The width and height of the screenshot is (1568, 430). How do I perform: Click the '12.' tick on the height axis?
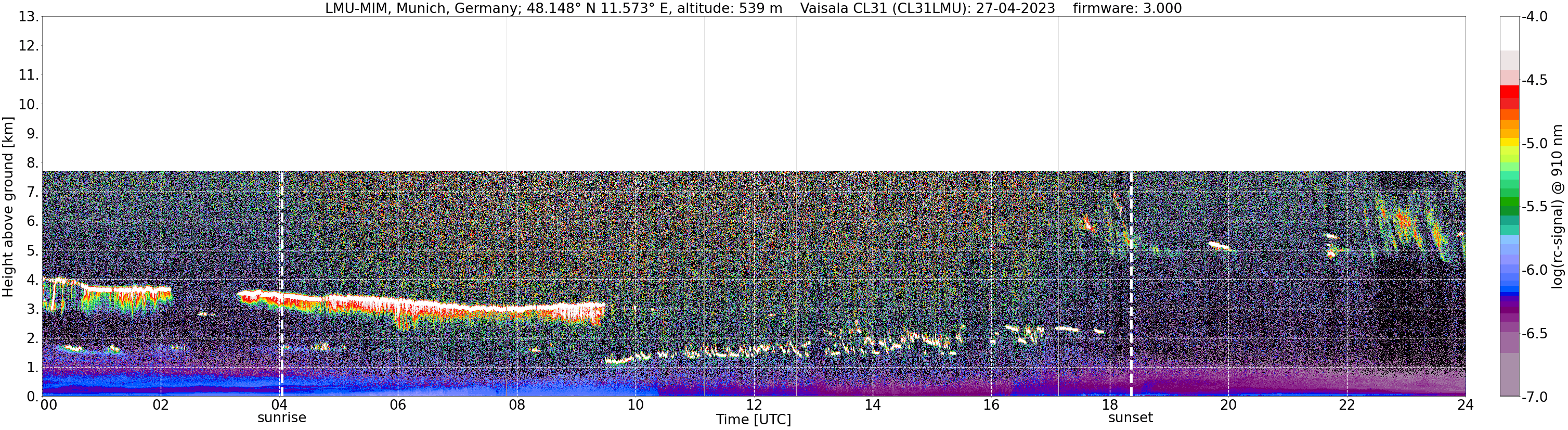pos(28,46)
